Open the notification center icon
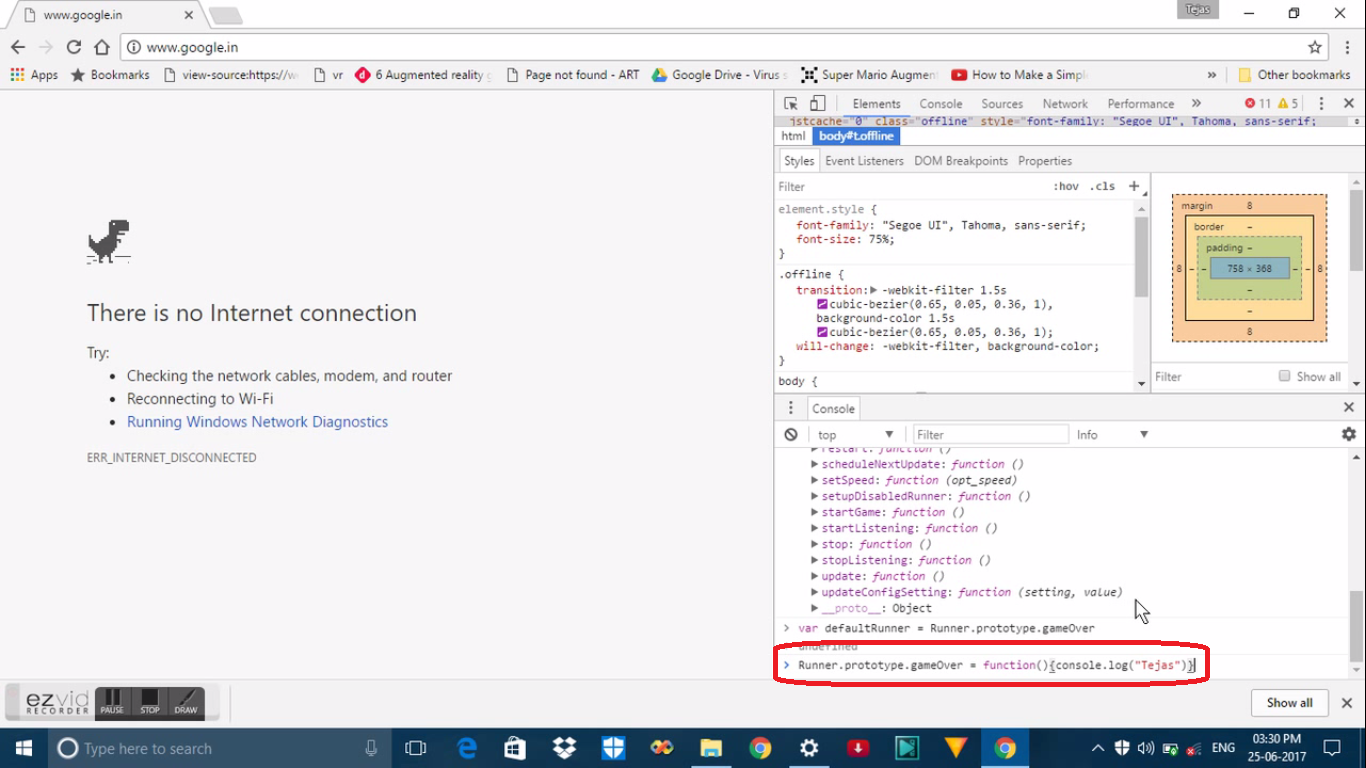 (1332, 748)
